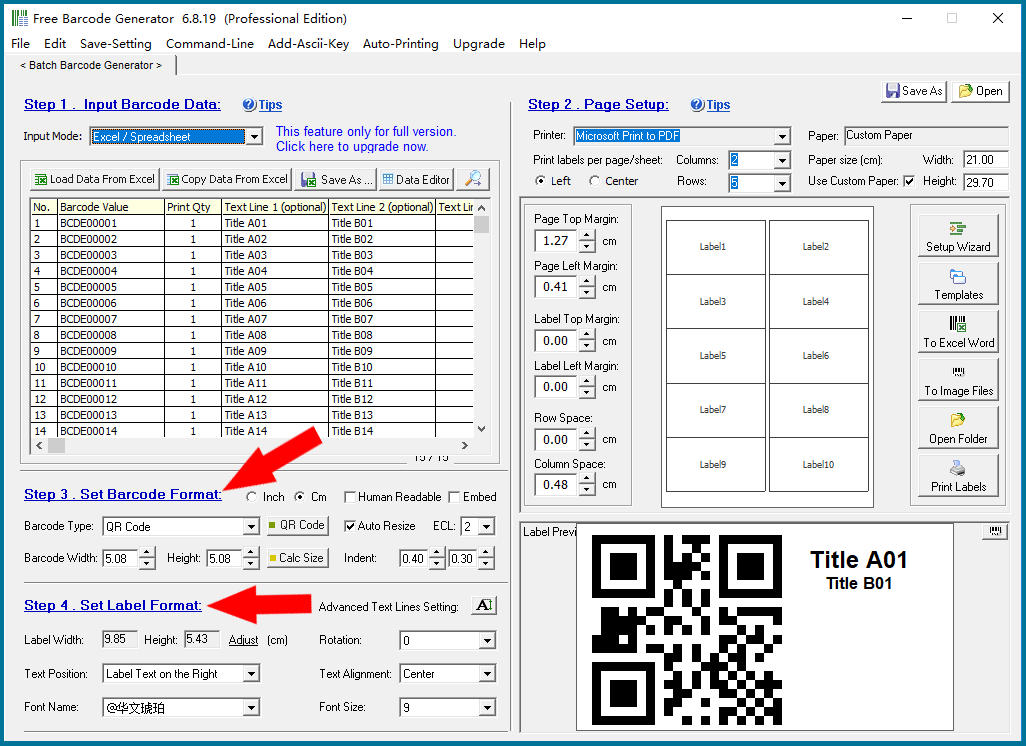Select the Batch Barcode Generator tab
This screenshot has width=1026, height=746.
(x=91, y=65)
